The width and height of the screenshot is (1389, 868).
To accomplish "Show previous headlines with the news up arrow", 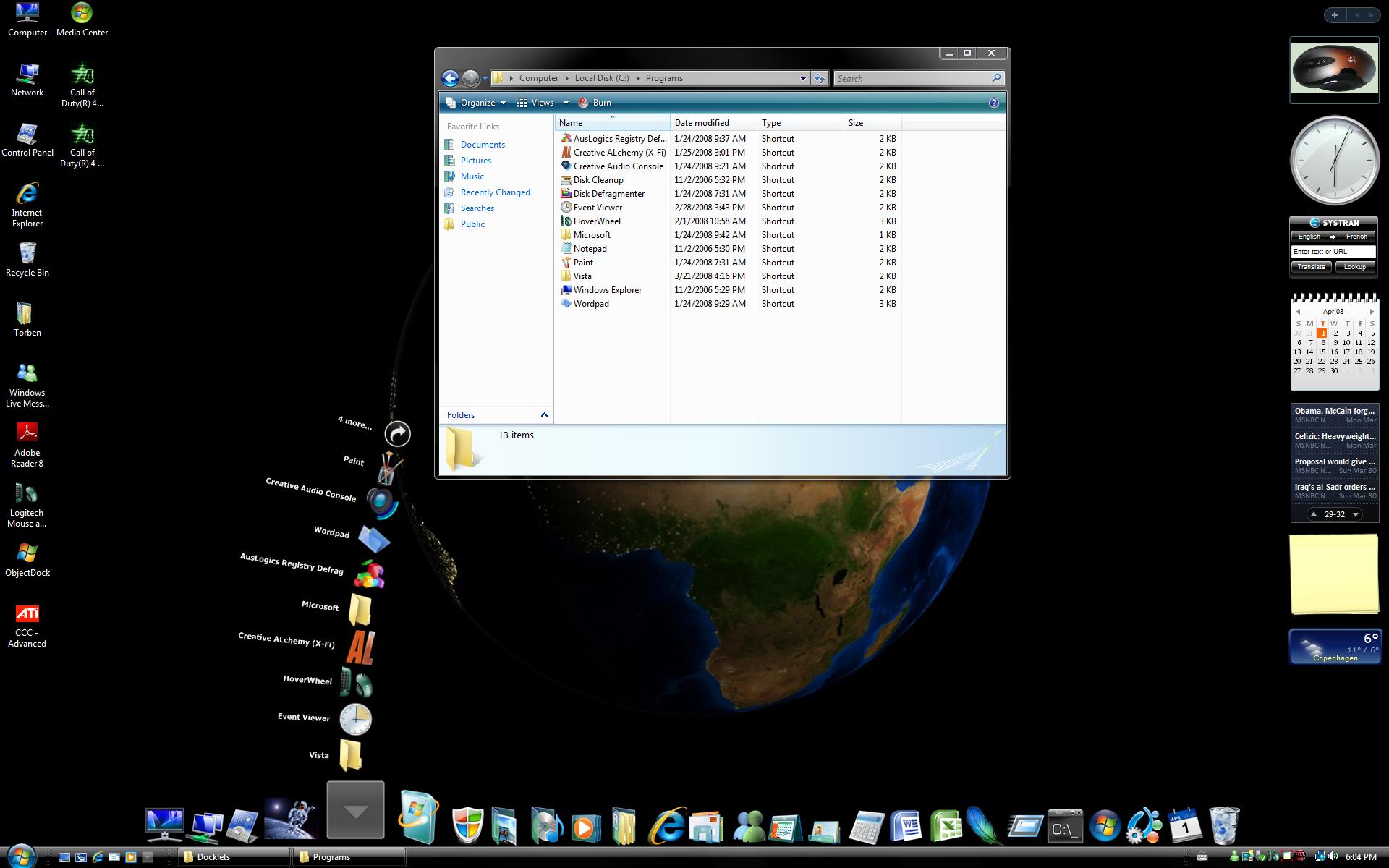I will [1314, 514].
